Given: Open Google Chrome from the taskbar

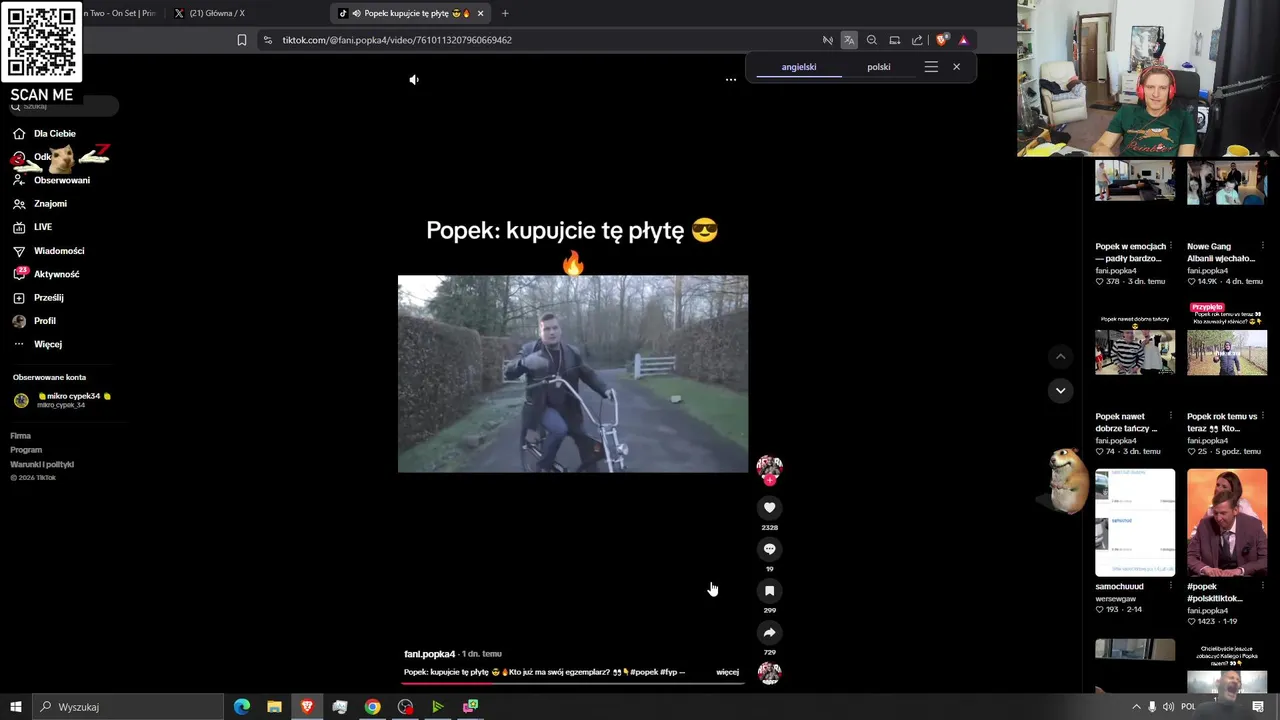Looking at the screenshot, I should 372,707.
